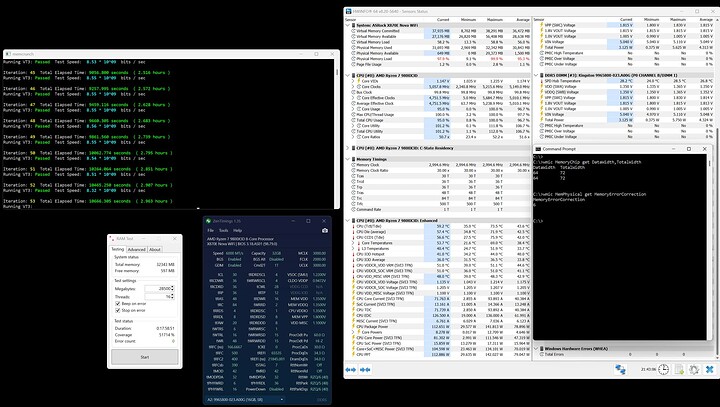Click RAM Test title bar icon
This screenshot has height=407, width=720.
(112, 238)
